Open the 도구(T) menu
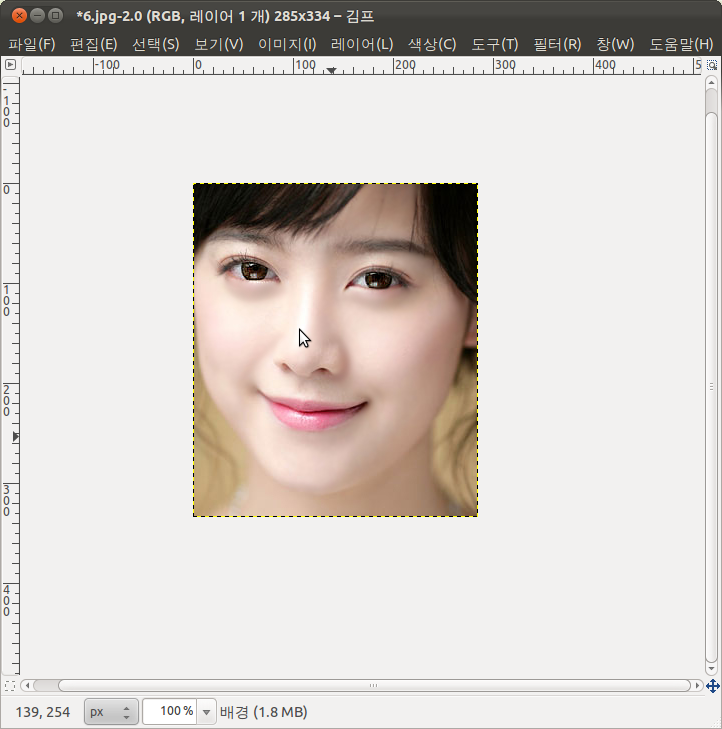This screenshot has width=722, height=729. click(495, 45)
